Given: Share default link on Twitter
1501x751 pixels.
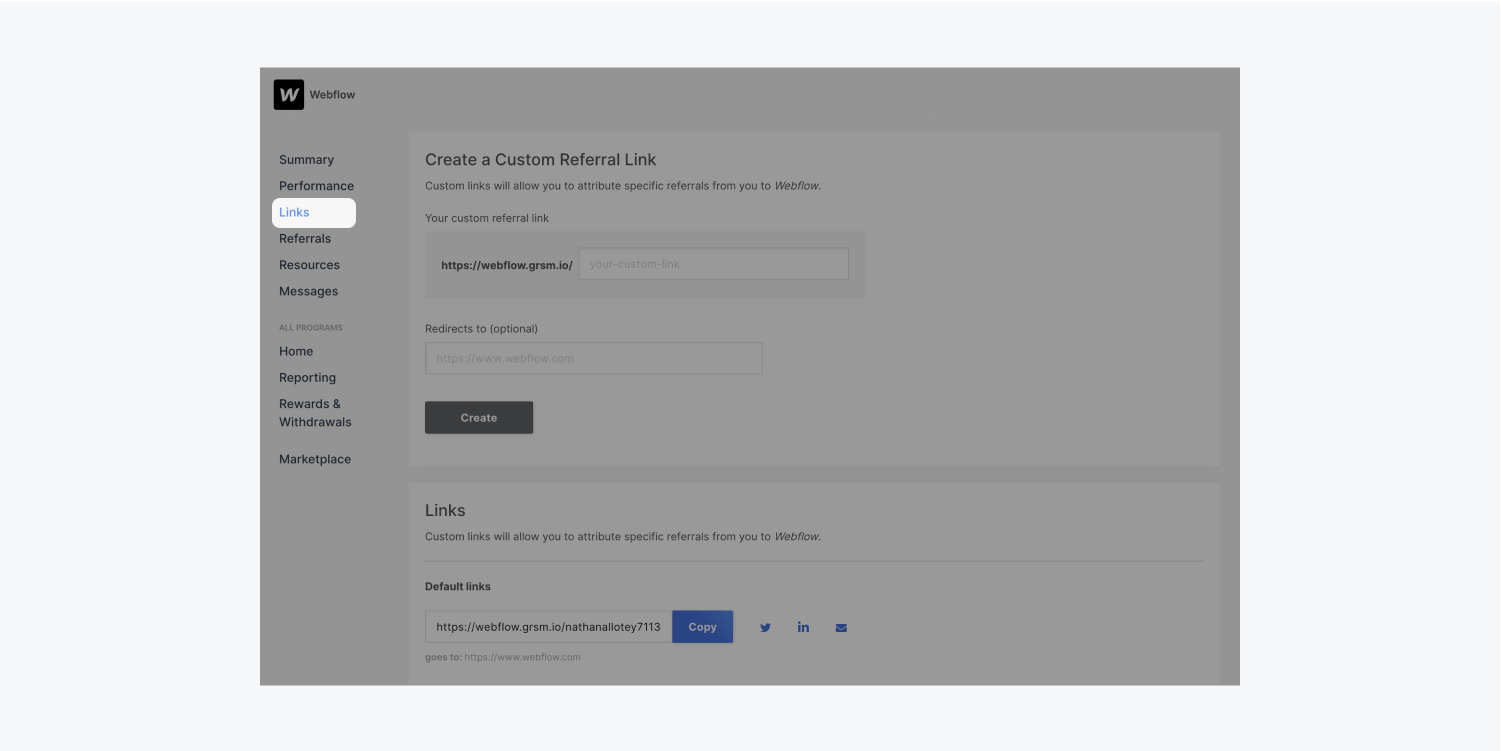Looking at the screenshot, I should [x=765, y=628].
